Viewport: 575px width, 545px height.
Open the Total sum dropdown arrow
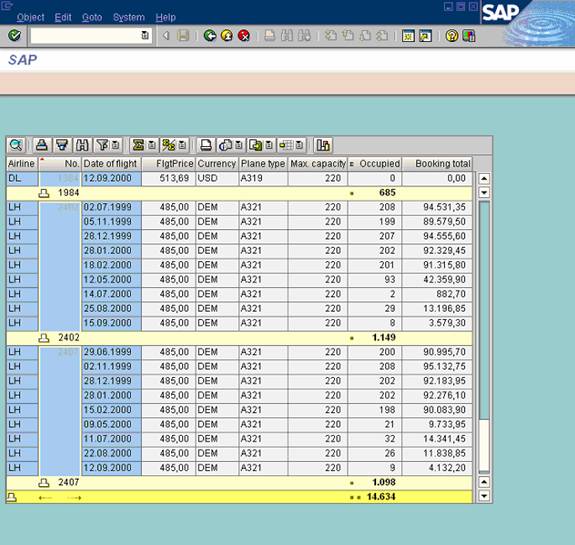151,145
